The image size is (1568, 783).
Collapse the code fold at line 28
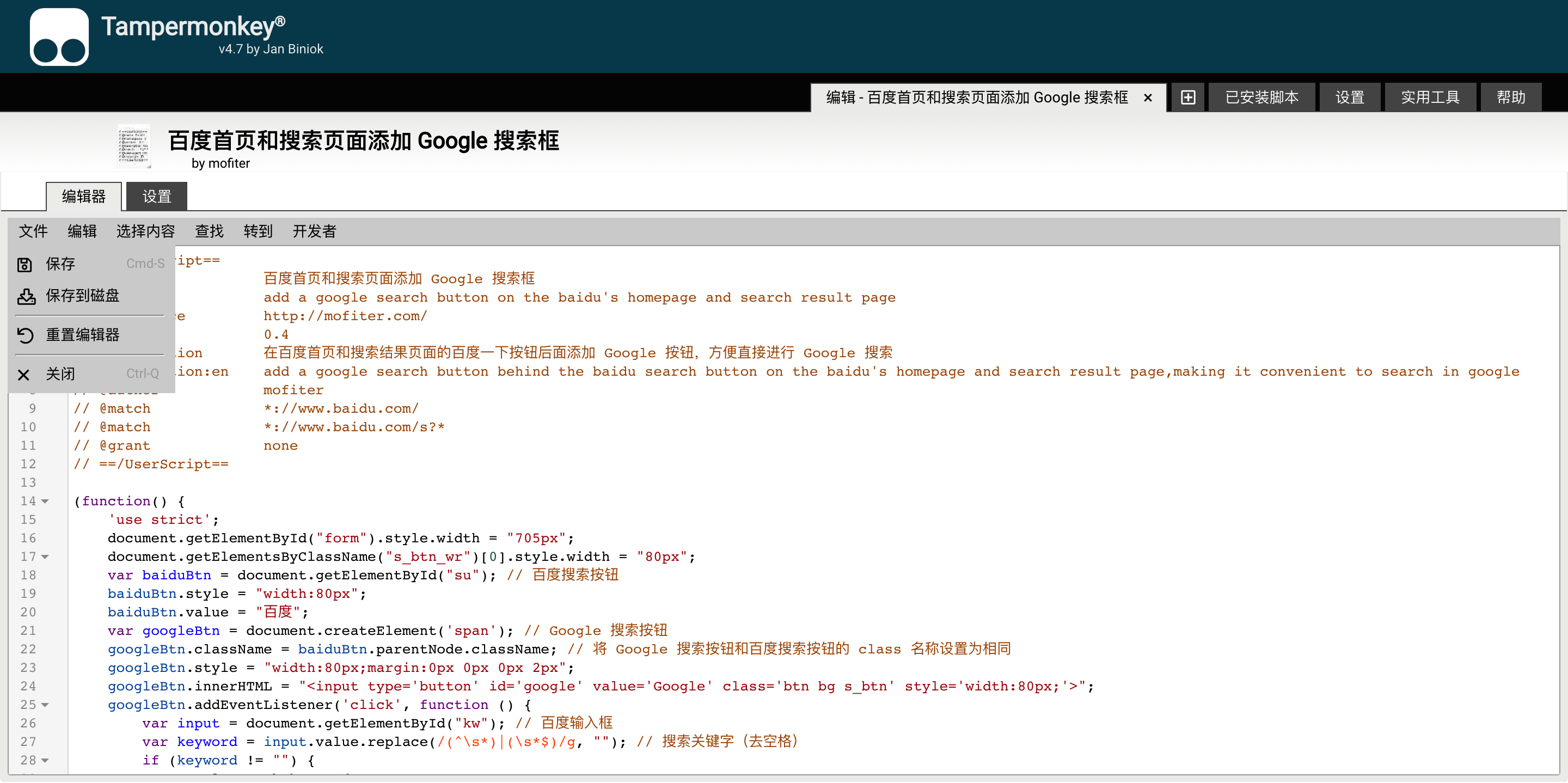tap(45, 761)
